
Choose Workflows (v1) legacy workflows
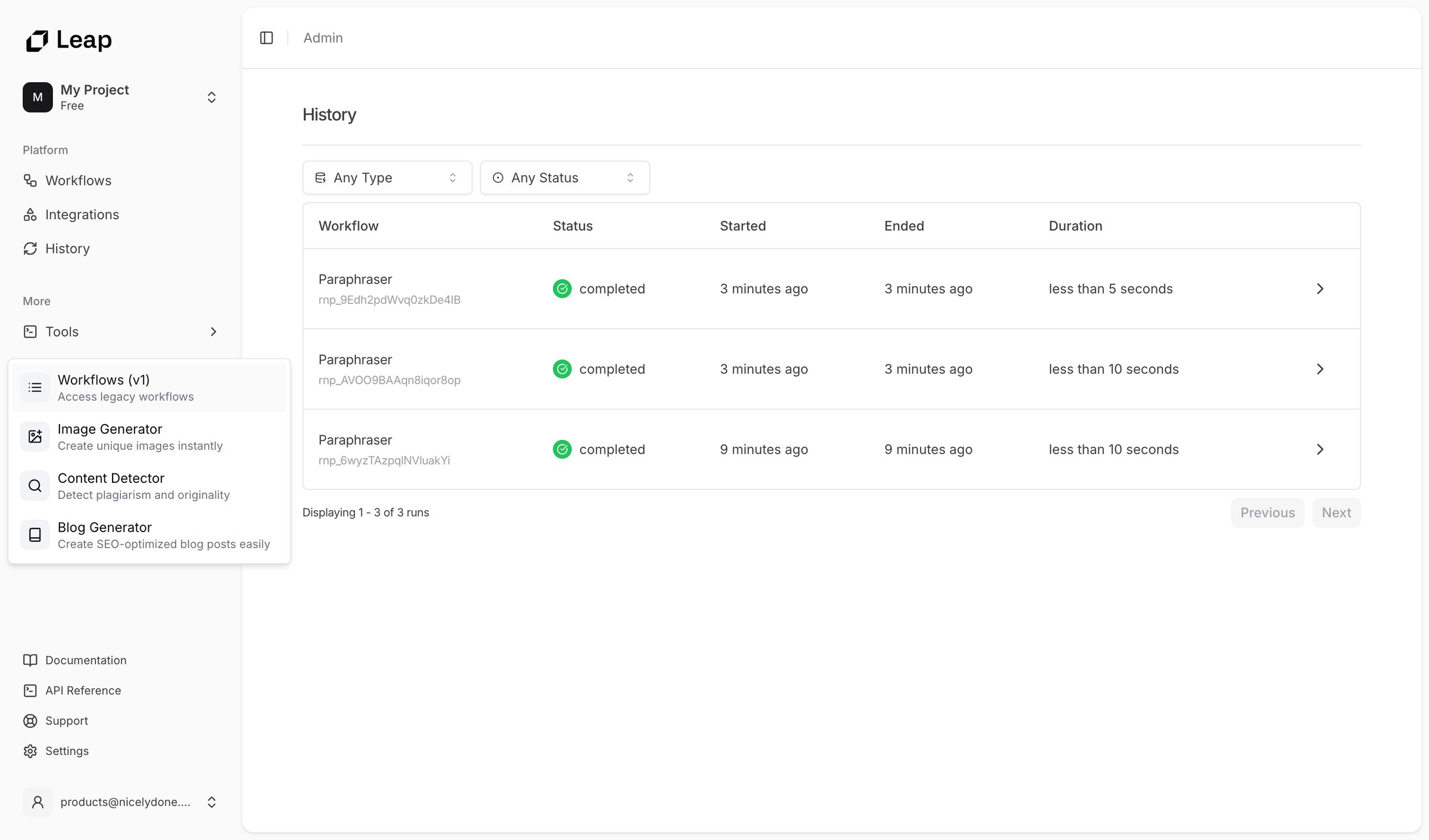click(149, 388)
